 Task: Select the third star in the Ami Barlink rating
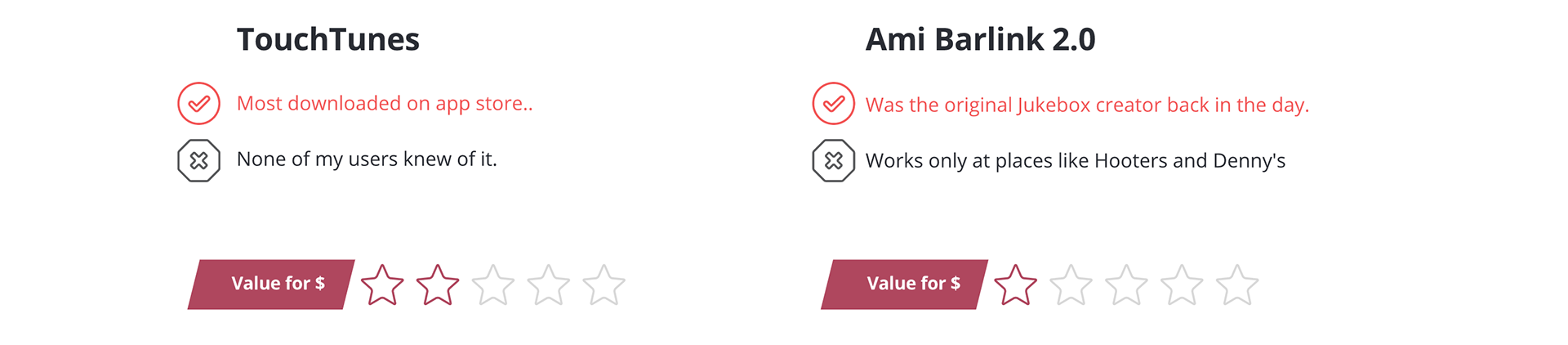tap(1126, 285)
